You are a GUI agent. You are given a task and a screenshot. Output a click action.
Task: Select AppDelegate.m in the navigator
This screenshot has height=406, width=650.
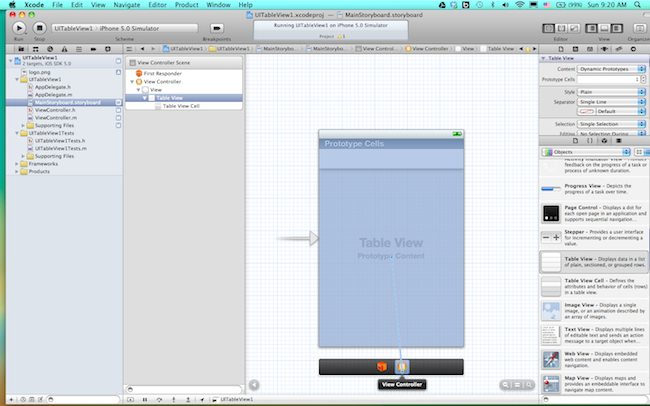(x=53, y=95)
